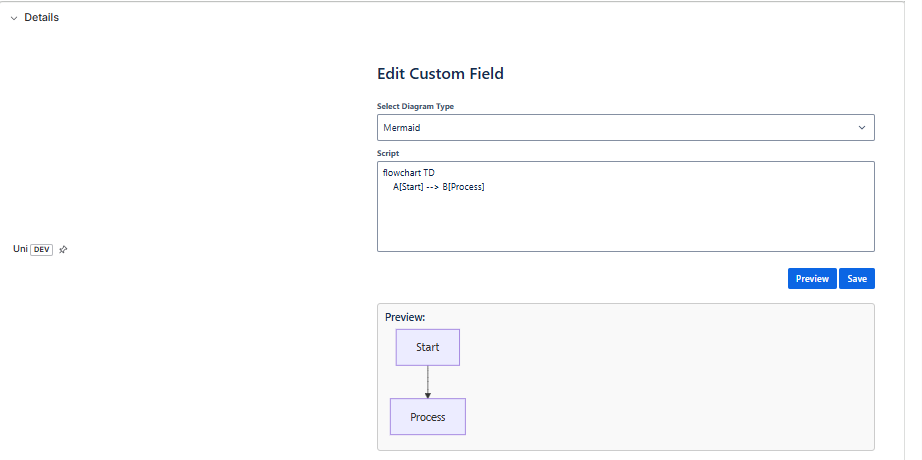Click the Script field label

click(388, 153)
